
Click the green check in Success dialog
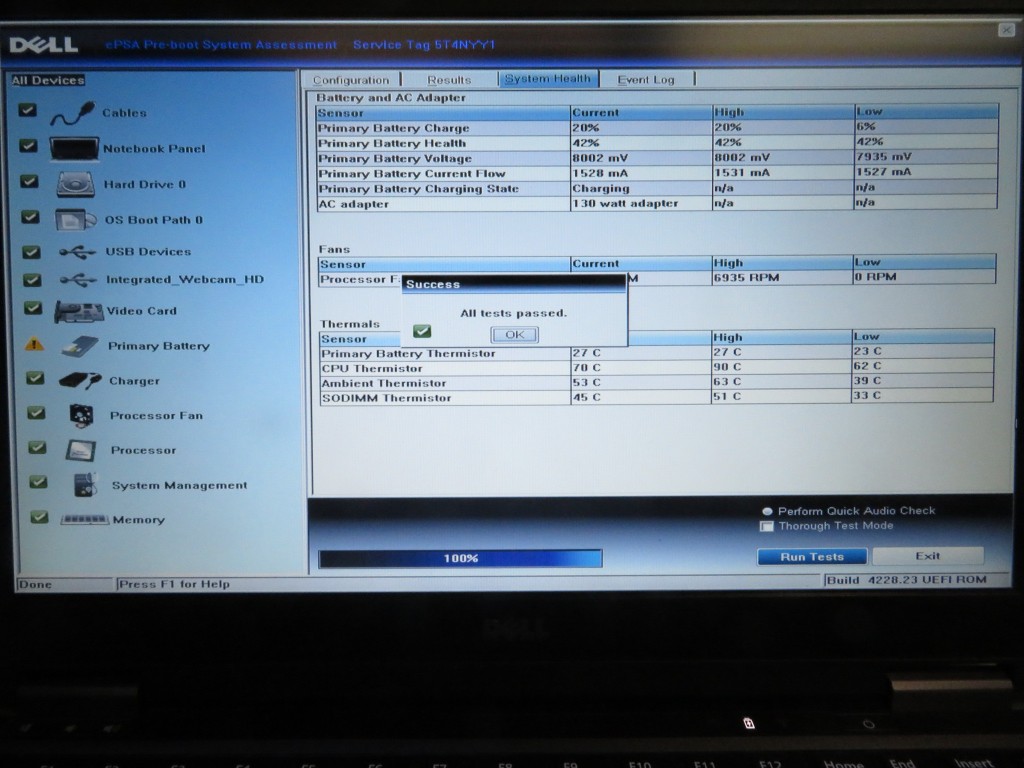pos(422,332)
